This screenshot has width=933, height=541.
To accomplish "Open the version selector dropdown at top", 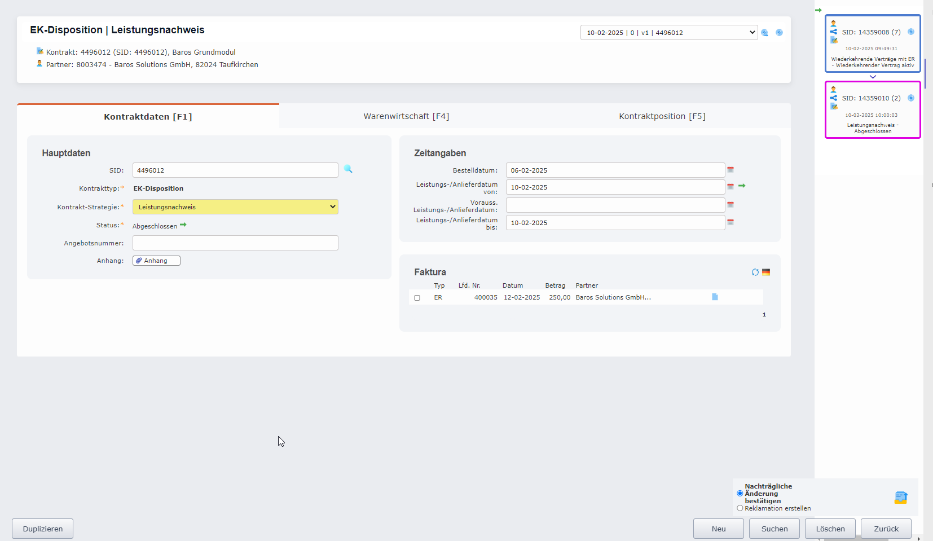I will click(669, 33).
